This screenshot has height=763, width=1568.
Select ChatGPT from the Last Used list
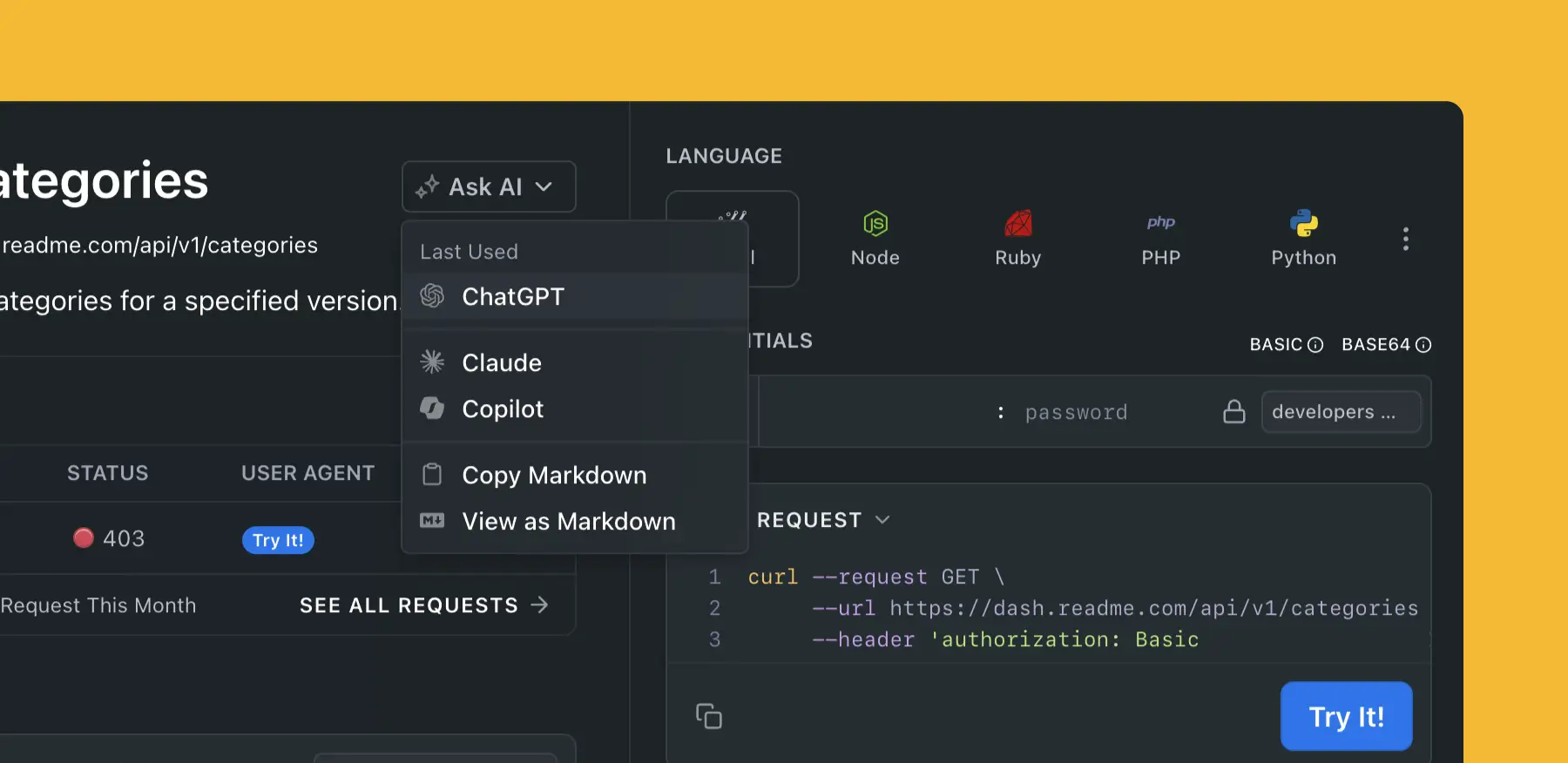point(575,297)
